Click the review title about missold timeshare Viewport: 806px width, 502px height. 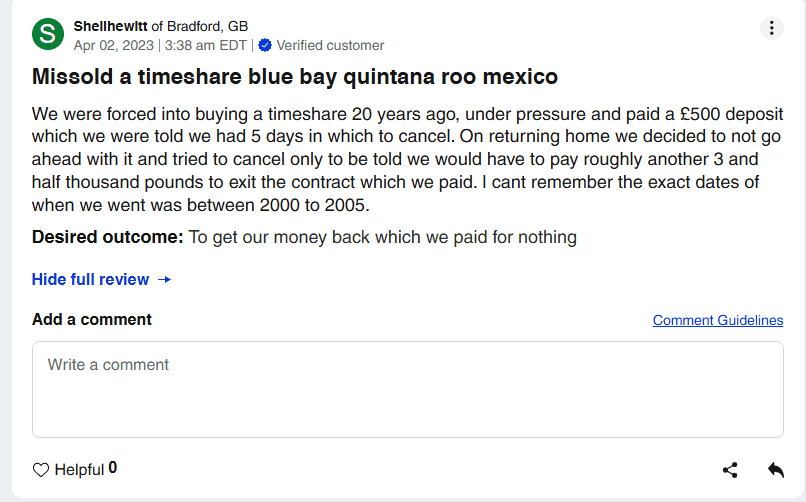295,77
